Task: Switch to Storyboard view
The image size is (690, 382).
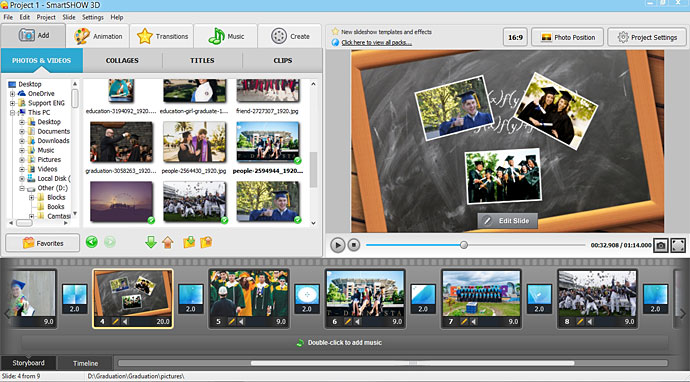Action: click(28, 363)
